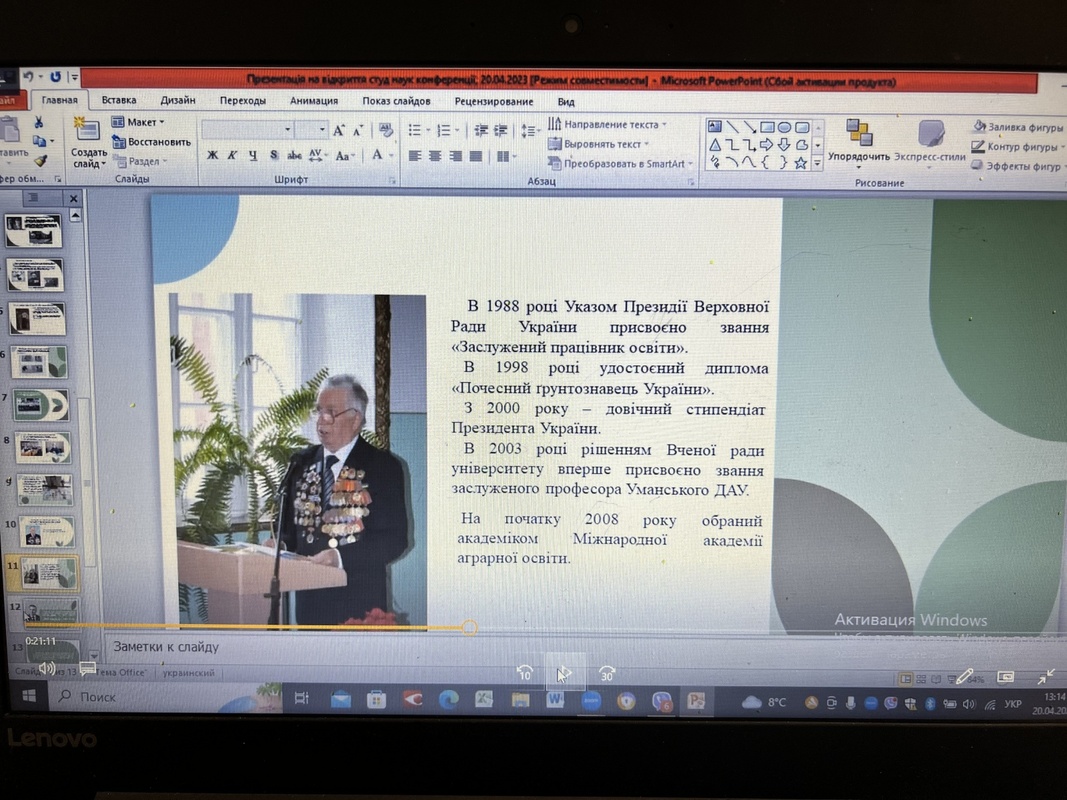Toggle italic К formatting

coord(232,155)
